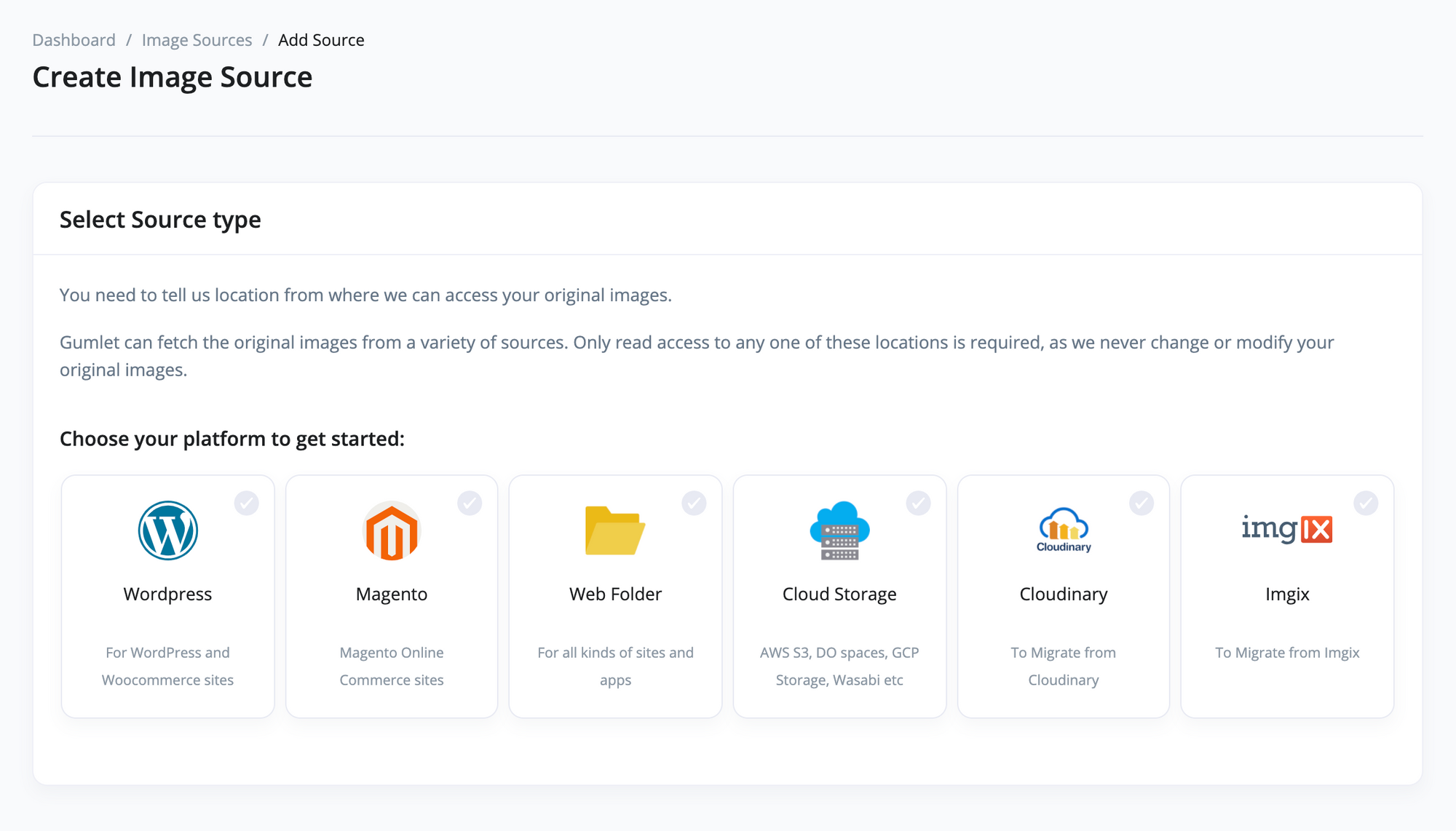This screenshot has height=831, width=1456.
Task: Tick the checkmark on the Web Folder card
Action: [x=694, y=503]
